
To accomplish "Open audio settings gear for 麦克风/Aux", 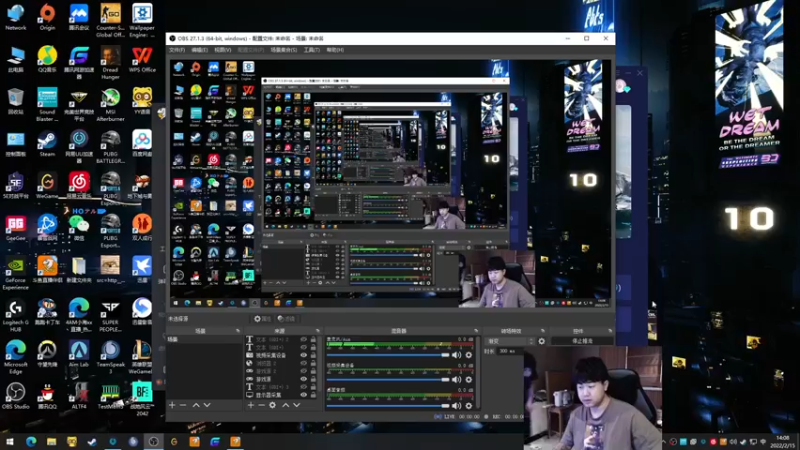I will click(x=469, y=355).
